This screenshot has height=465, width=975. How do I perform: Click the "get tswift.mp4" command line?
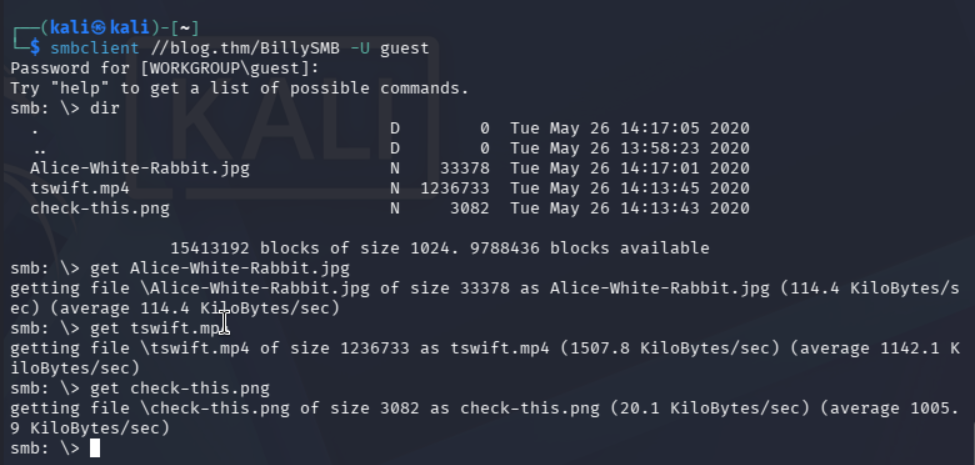point(160,328)
